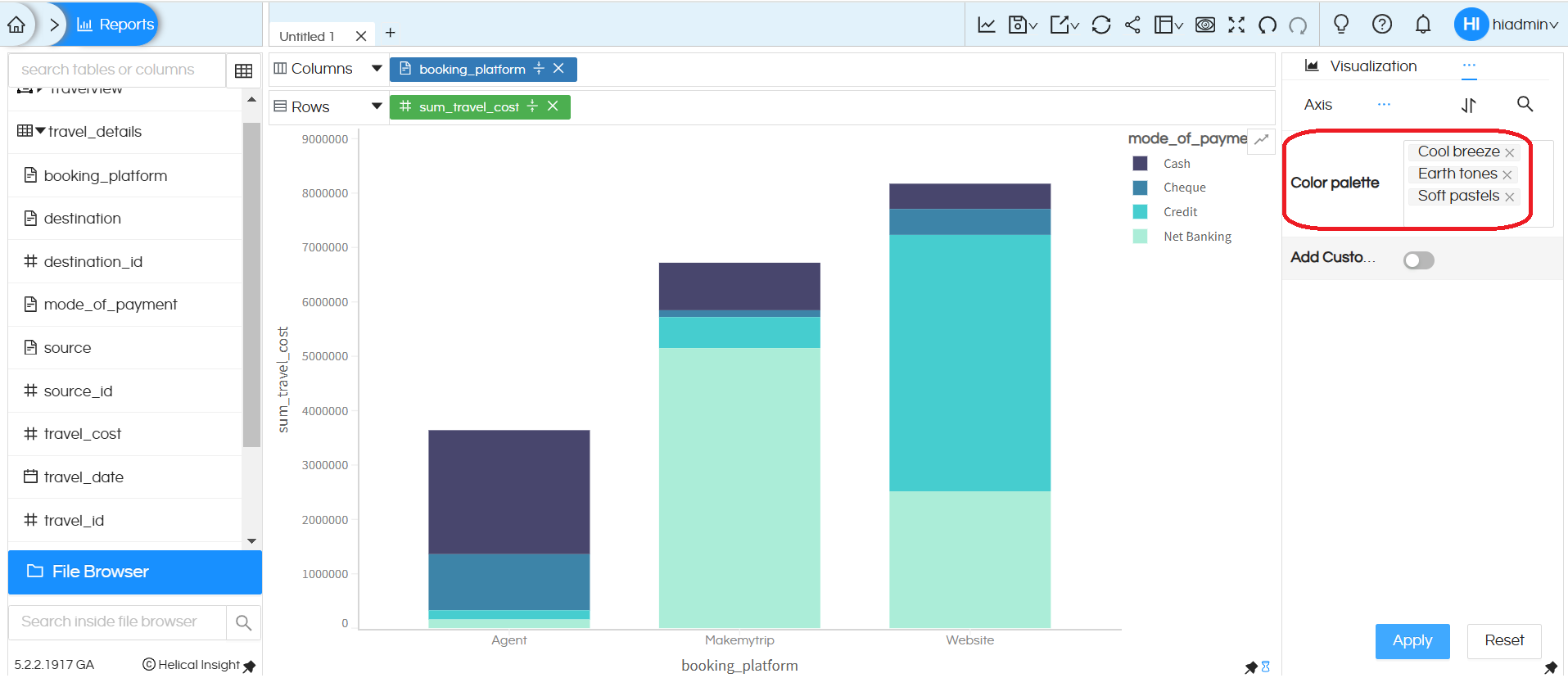1568x678 pixels.
Task: Select the travel_date column
Action: 84,477
